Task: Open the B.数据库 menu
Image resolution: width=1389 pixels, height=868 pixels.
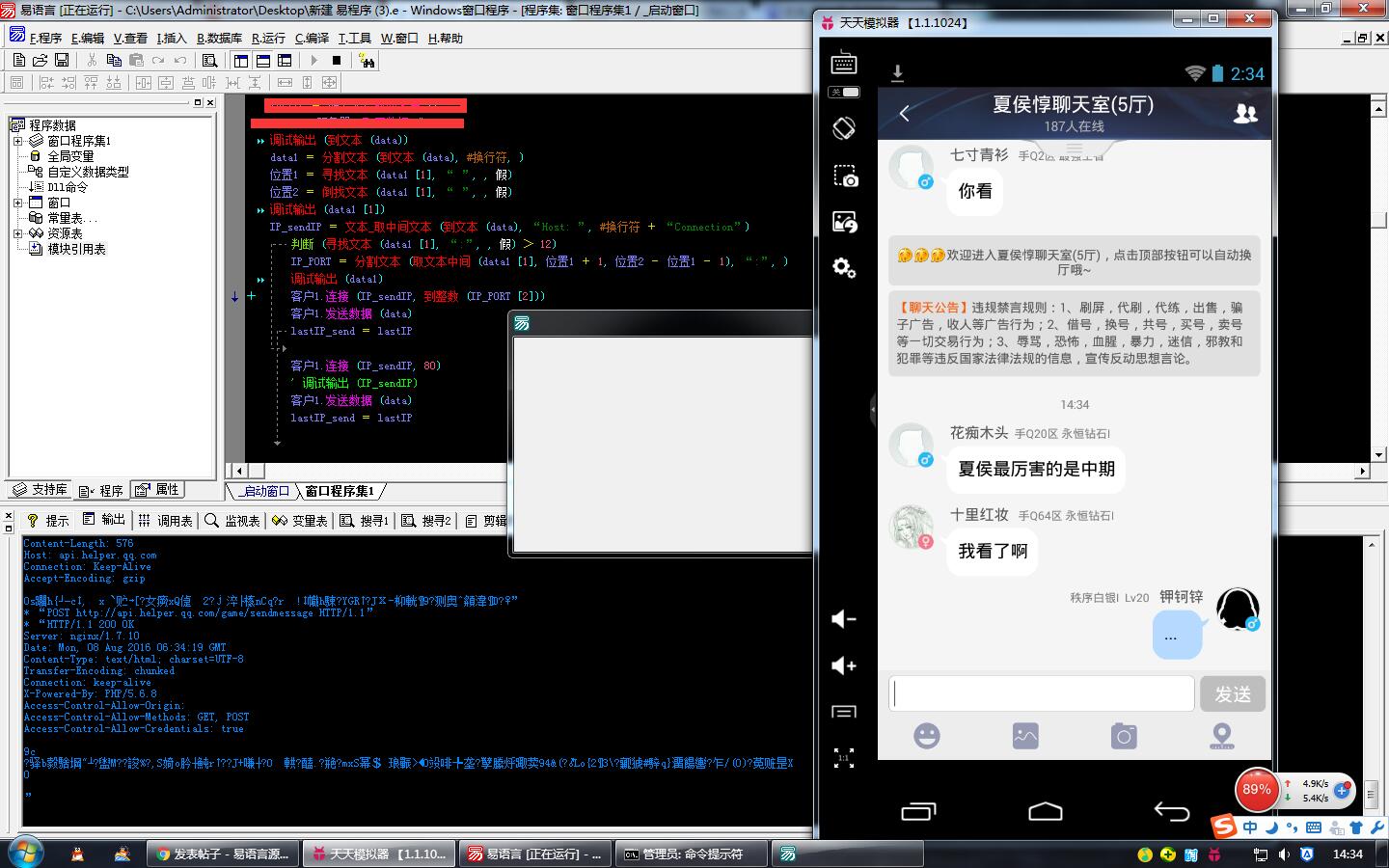Action: point(219,39)
